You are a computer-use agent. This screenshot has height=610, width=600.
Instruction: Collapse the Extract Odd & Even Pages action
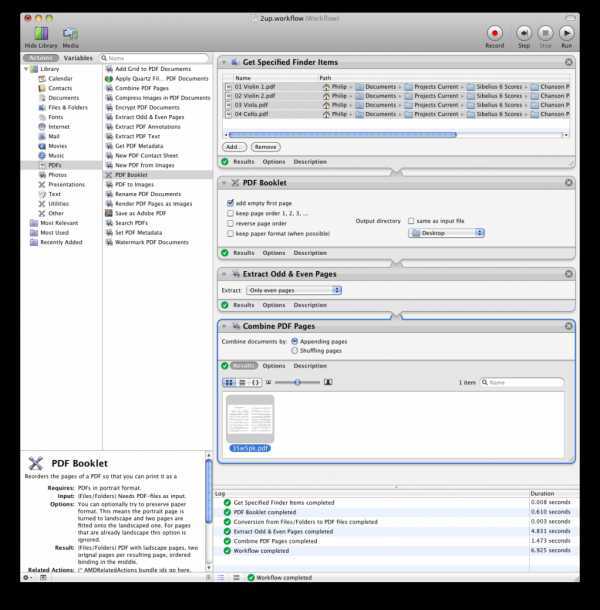224,274
